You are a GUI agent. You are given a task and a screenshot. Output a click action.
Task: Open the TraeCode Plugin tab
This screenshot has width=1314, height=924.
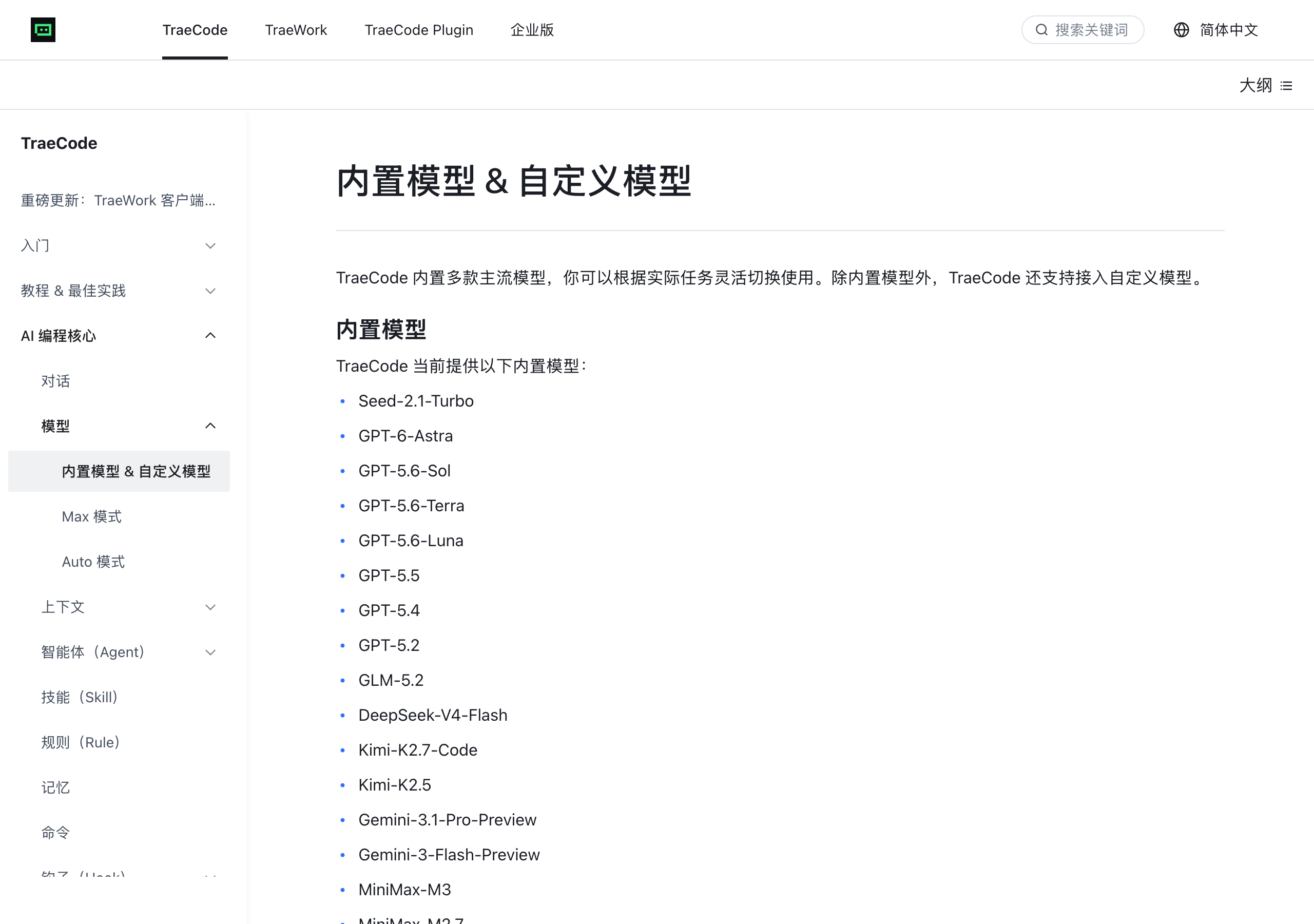(x=419, y=30)
